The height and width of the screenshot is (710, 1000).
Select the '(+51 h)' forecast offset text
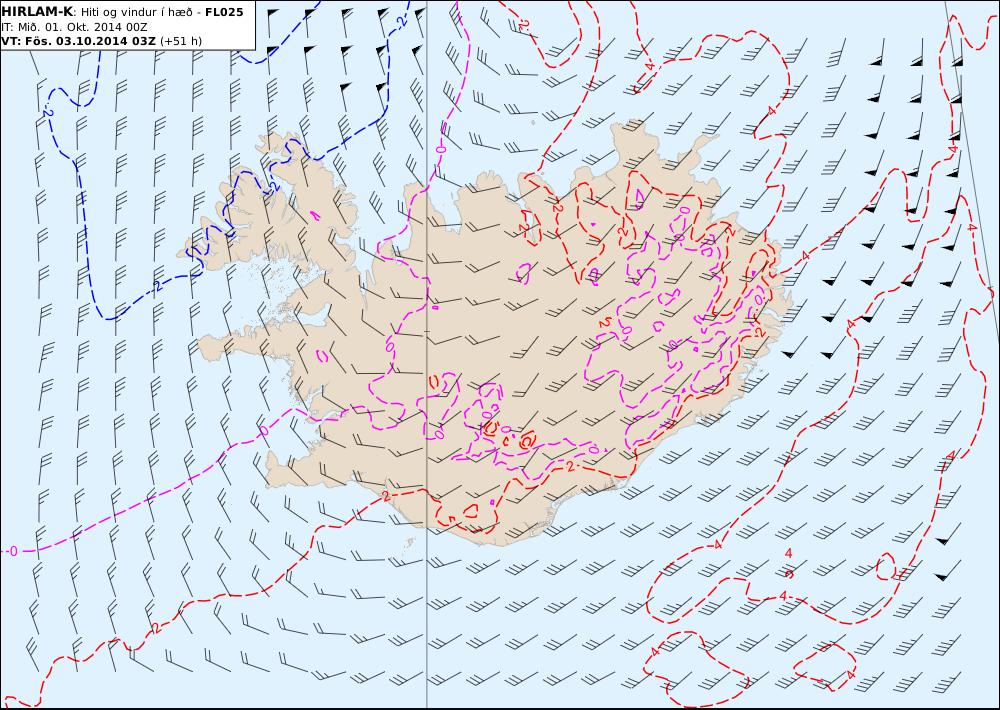coord(180,41)
